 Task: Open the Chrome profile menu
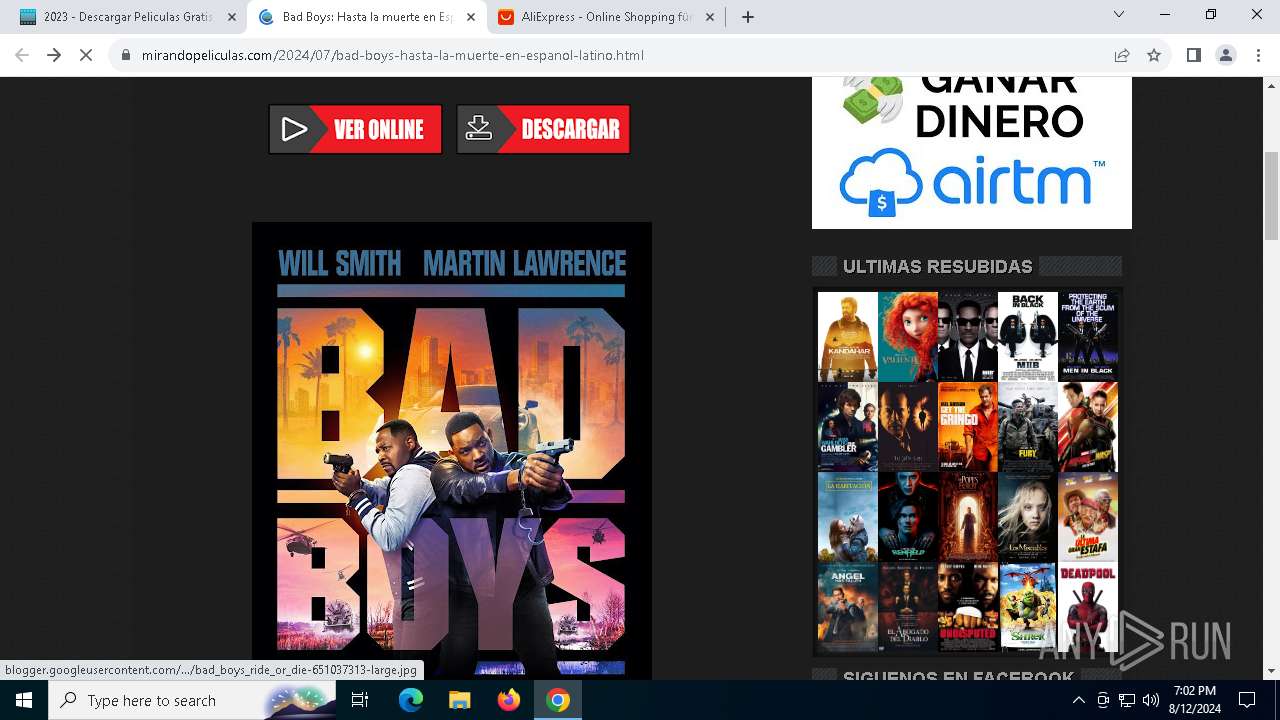pyautogui.click(x=1226, y=55)
